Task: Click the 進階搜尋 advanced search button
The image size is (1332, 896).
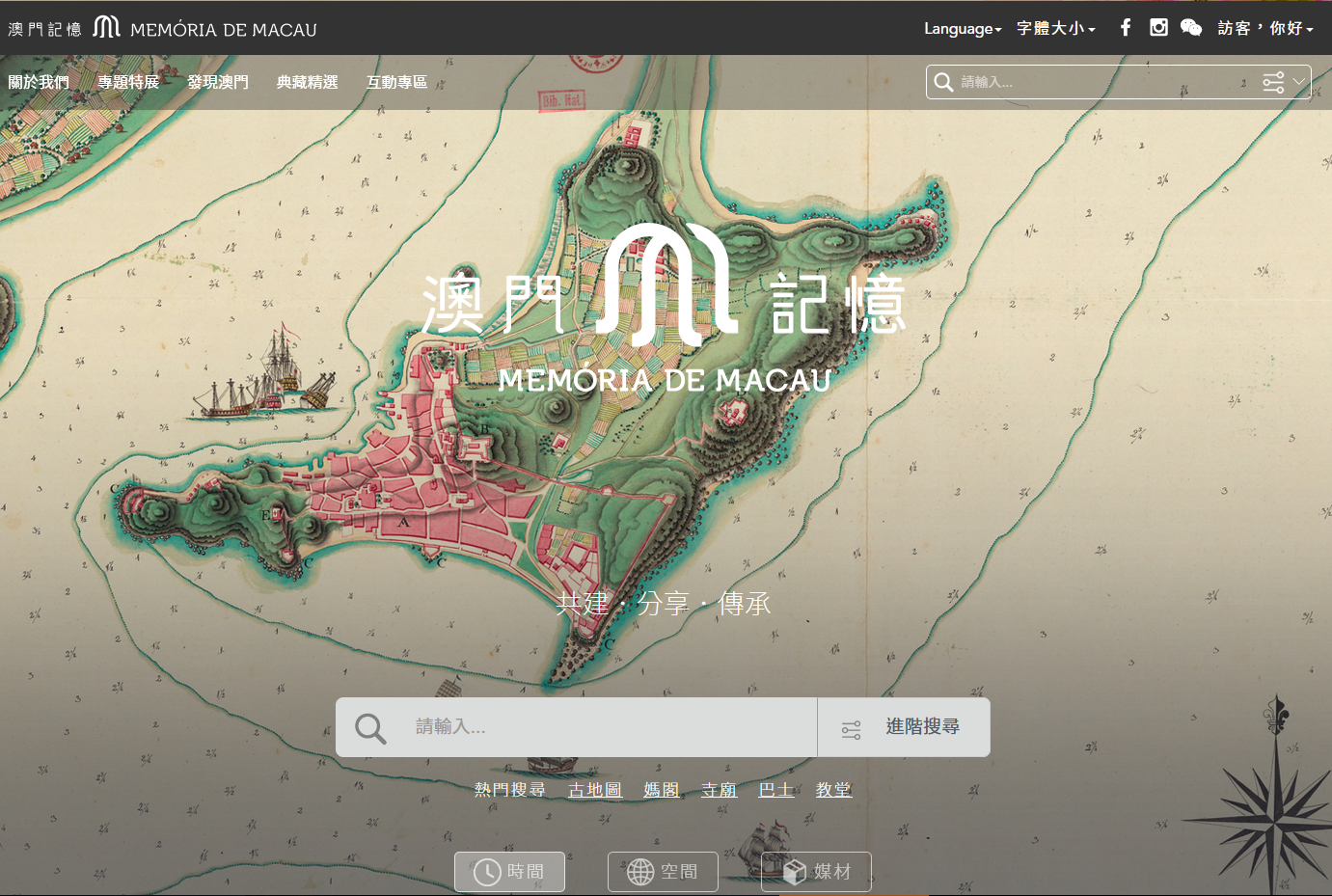Action: (x=904, y=727)
